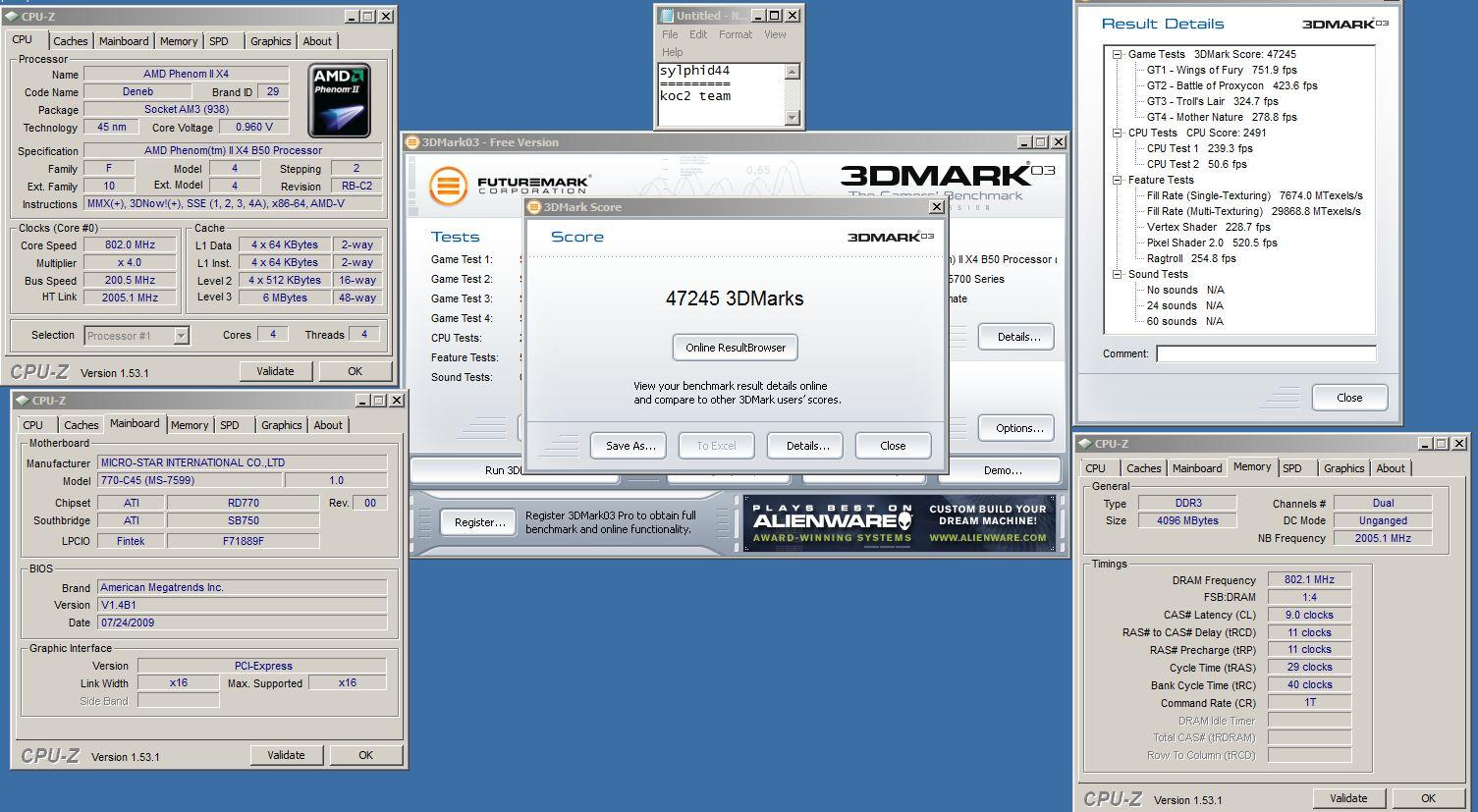Open Notepad Edit menu
This screenshot has width=1478, height=812.
(x=698, y=34)
